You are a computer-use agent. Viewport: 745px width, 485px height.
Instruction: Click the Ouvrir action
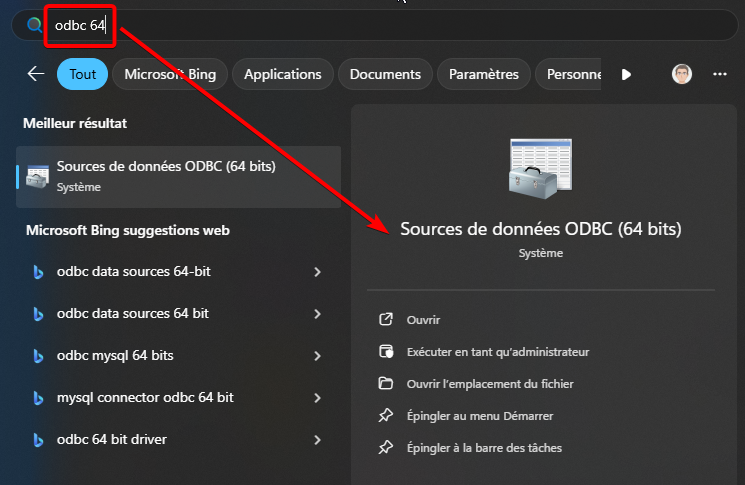[423, 320]
